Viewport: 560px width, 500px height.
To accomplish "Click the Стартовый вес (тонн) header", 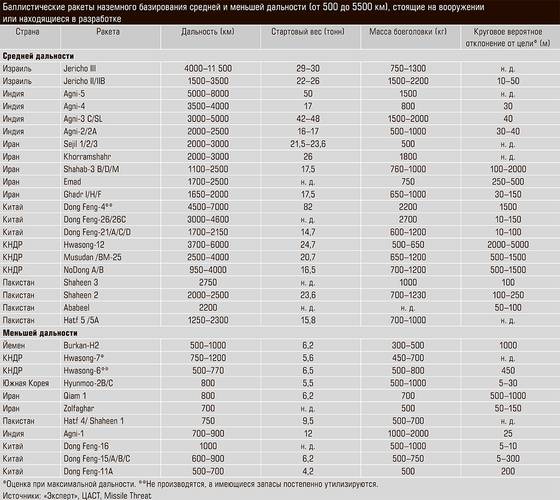I will 308,32.
